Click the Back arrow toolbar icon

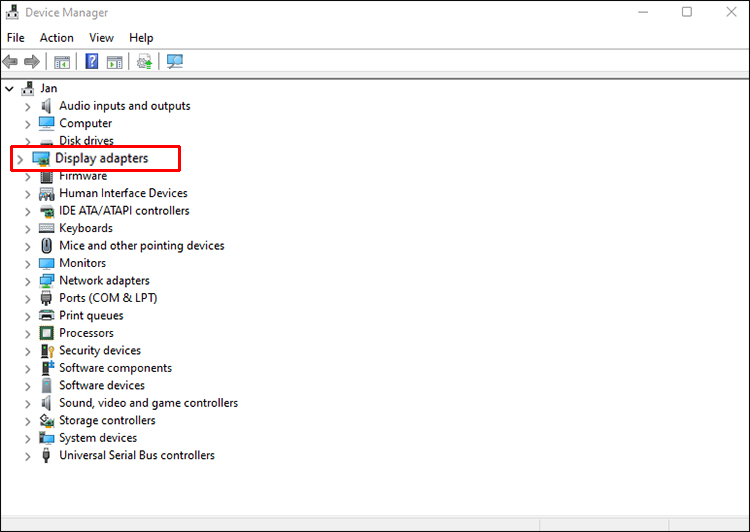(10, 61)
